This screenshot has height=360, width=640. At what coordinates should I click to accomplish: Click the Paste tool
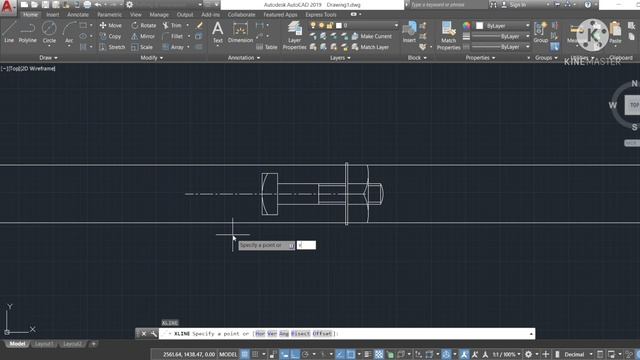pyautogui.click(x=615, y=32)
